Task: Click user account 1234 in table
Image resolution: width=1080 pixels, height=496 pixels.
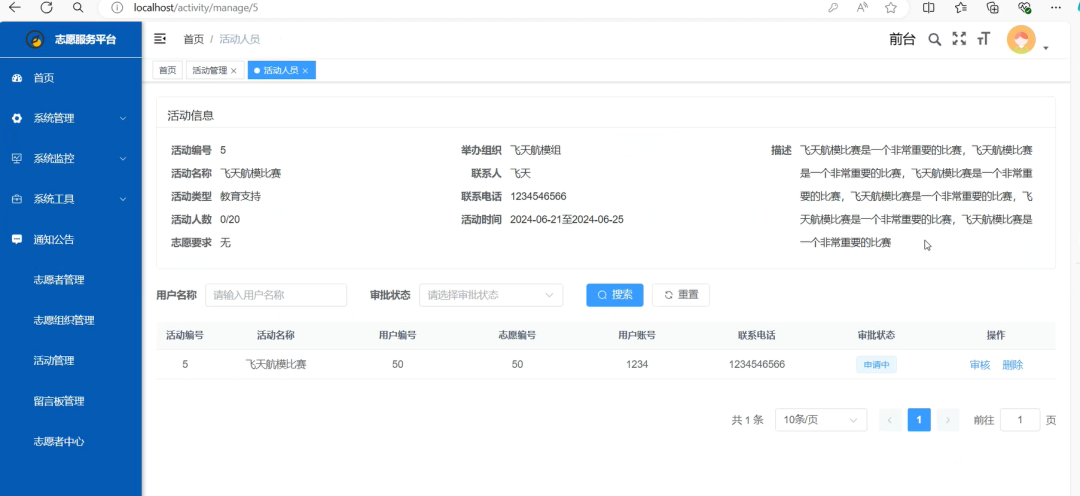Action: pyautogui.click(x=636, y=364)
